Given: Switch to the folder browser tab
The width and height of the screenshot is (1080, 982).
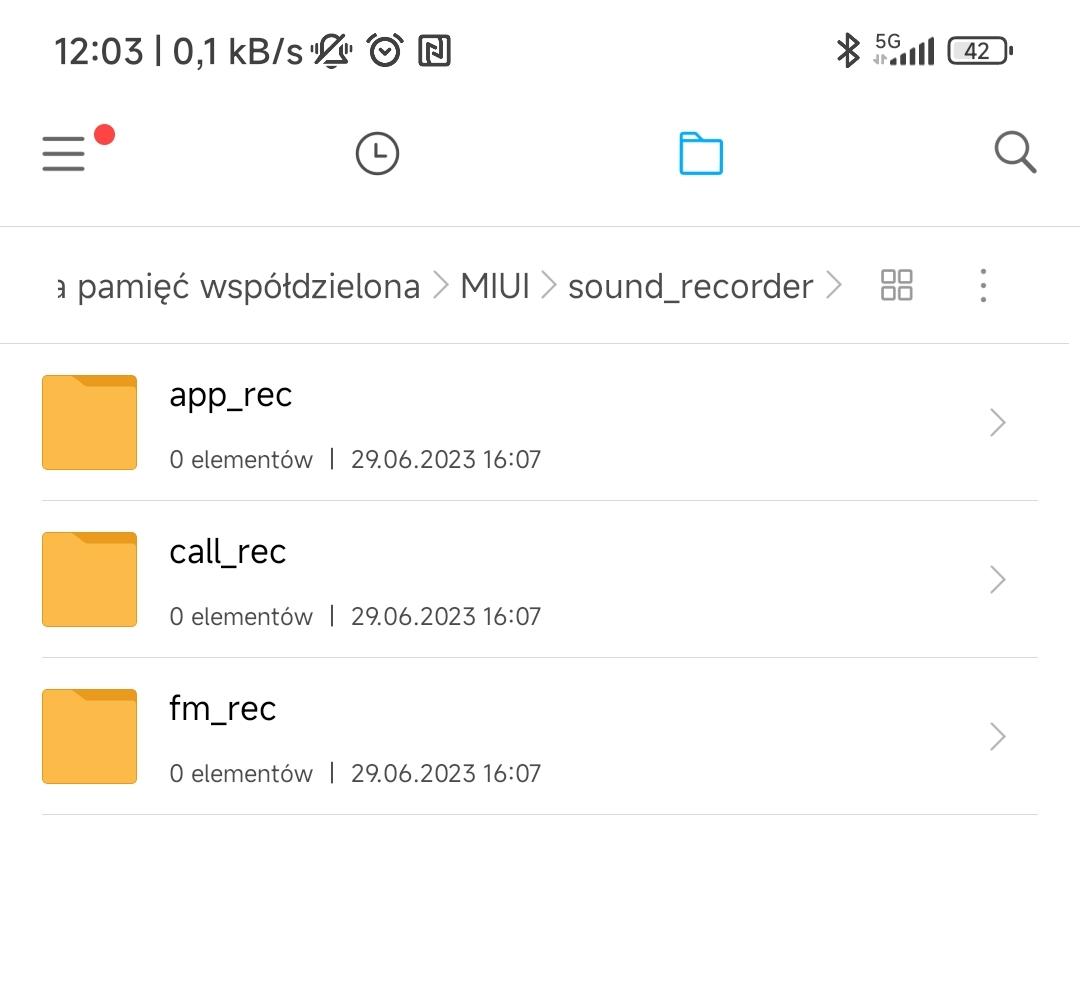Looking at the screenshot, I should (701, 154).
